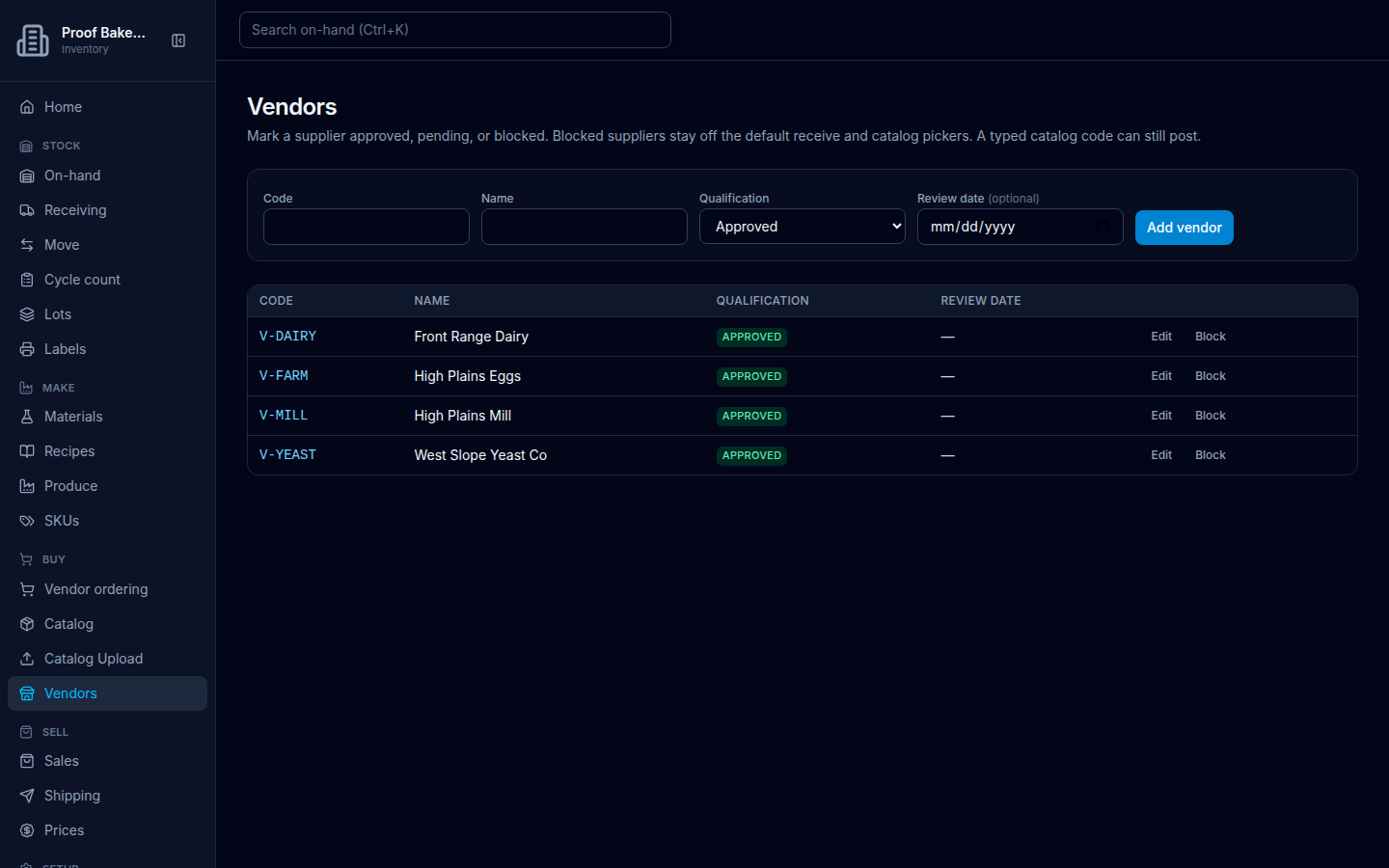The height and width of the screenshot is (868, 1389).
Task: Focus the Search on-hand field
Action: point(455,30)
